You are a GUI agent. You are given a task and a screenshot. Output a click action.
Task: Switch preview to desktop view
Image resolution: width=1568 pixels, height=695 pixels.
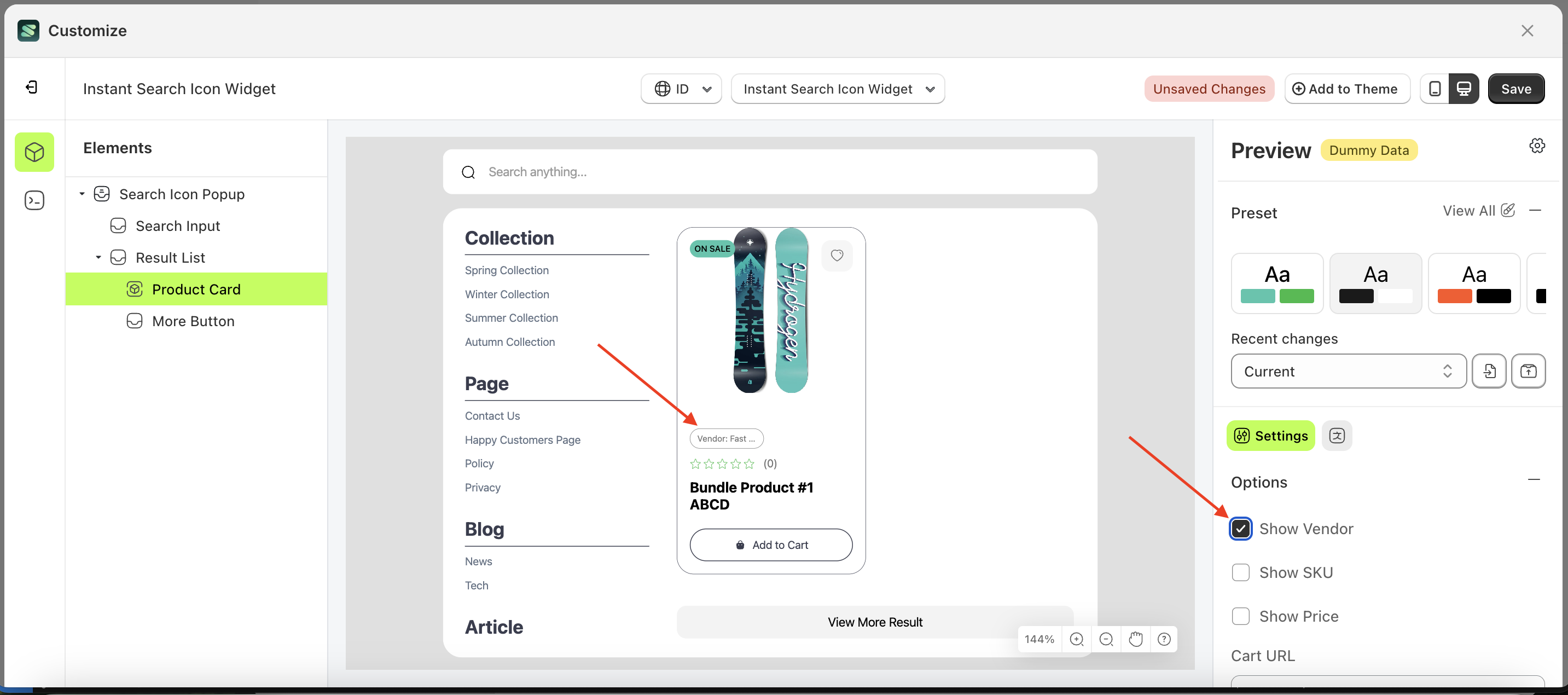[x=1465, y=88]
